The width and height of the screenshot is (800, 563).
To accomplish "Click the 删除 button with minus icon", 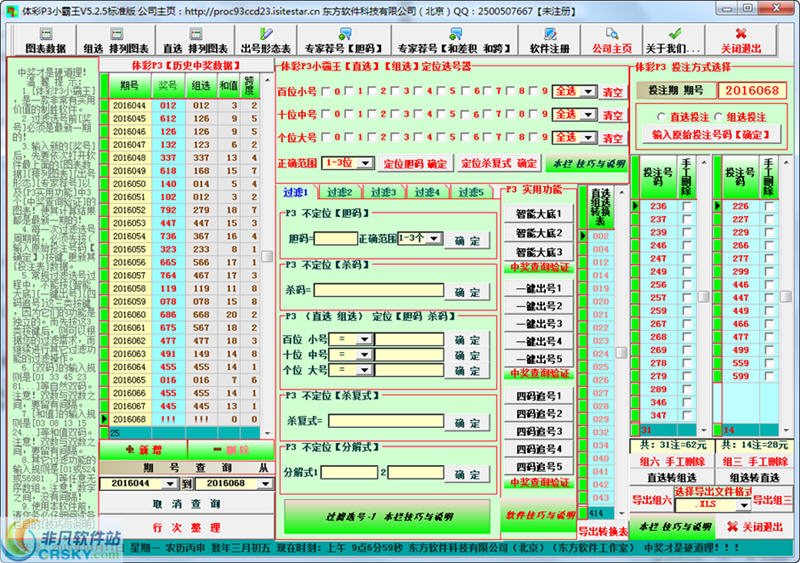I will [x=231, y=450].
